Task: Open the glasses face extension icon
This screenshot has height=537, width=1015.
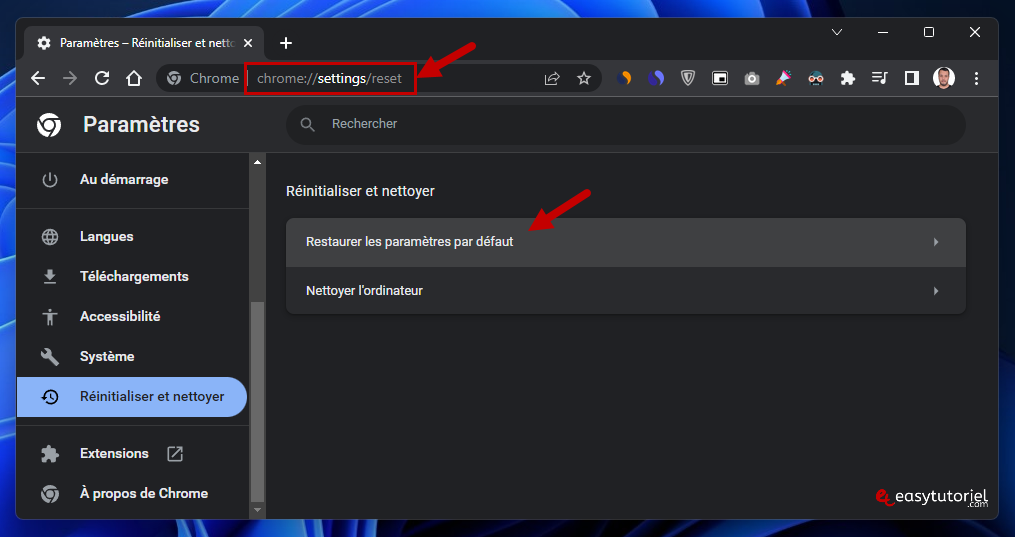Action: pyautogui.click(x=816, y=79)
